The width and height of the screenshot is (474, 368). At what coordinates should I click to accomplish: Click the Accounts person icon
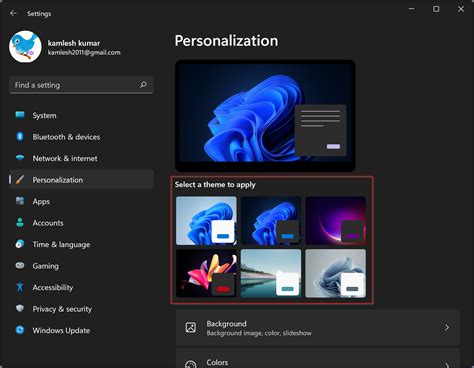(20, 223)
